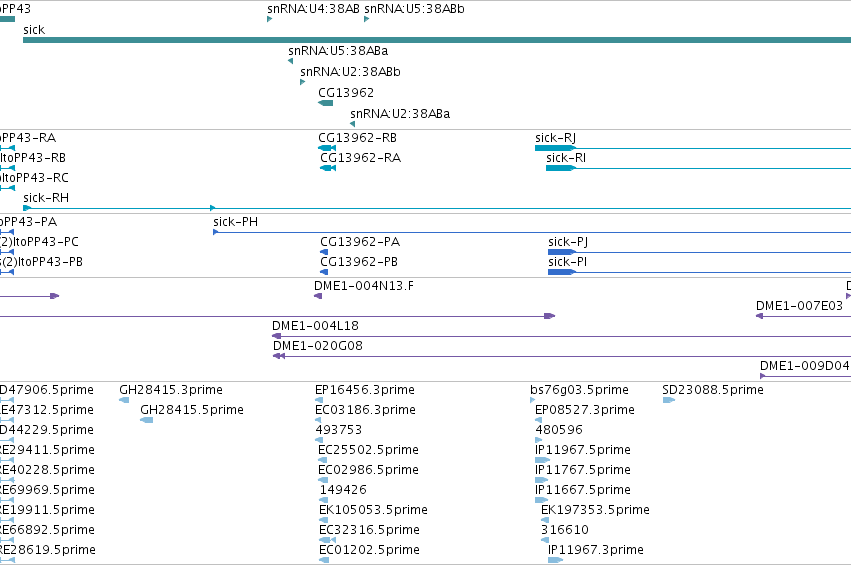The height and width of the screenshot is (565, 851).
Task: Click the DME1-020G08 clone label
Action: coord(317,346)
